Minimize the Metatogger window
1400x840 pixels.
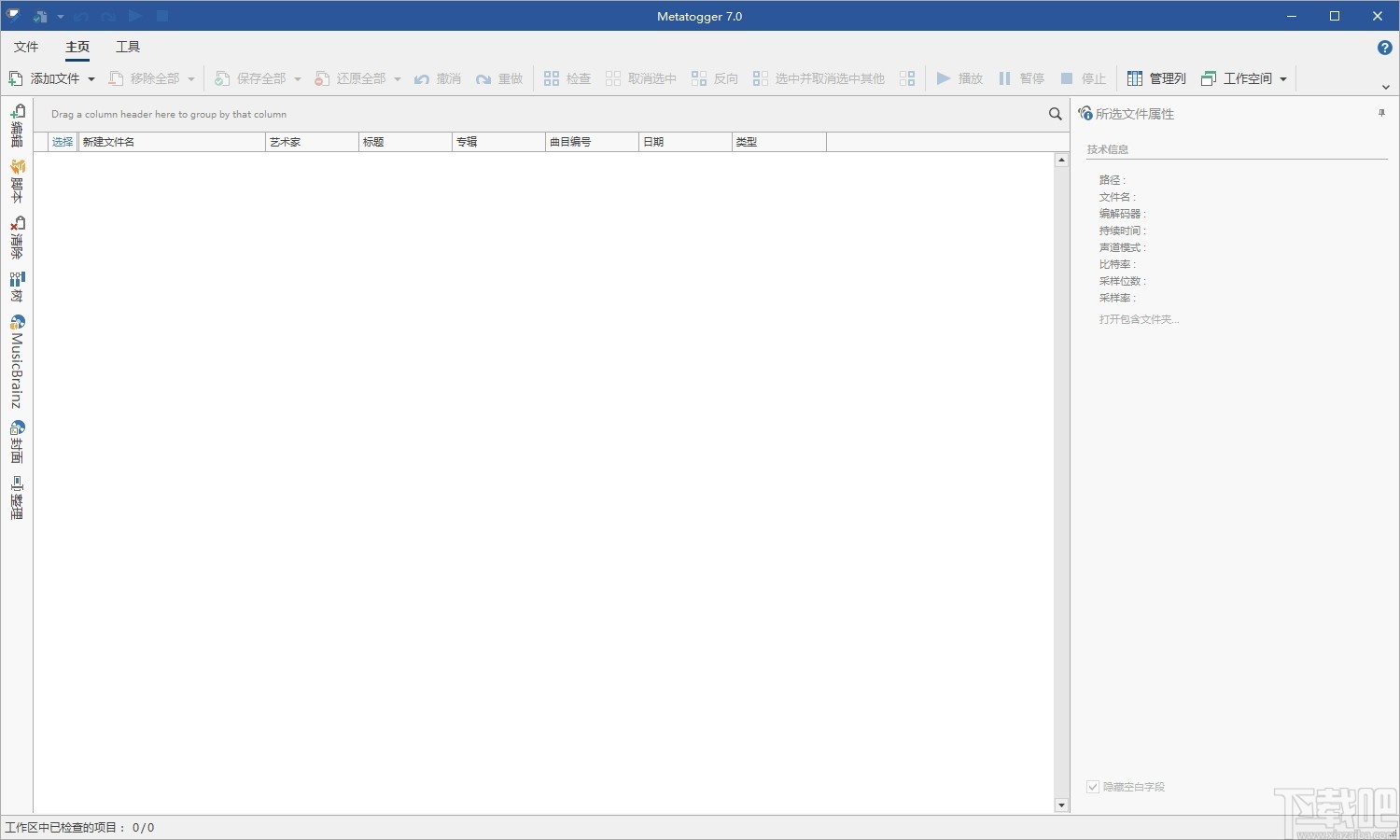pos(1292,16)
